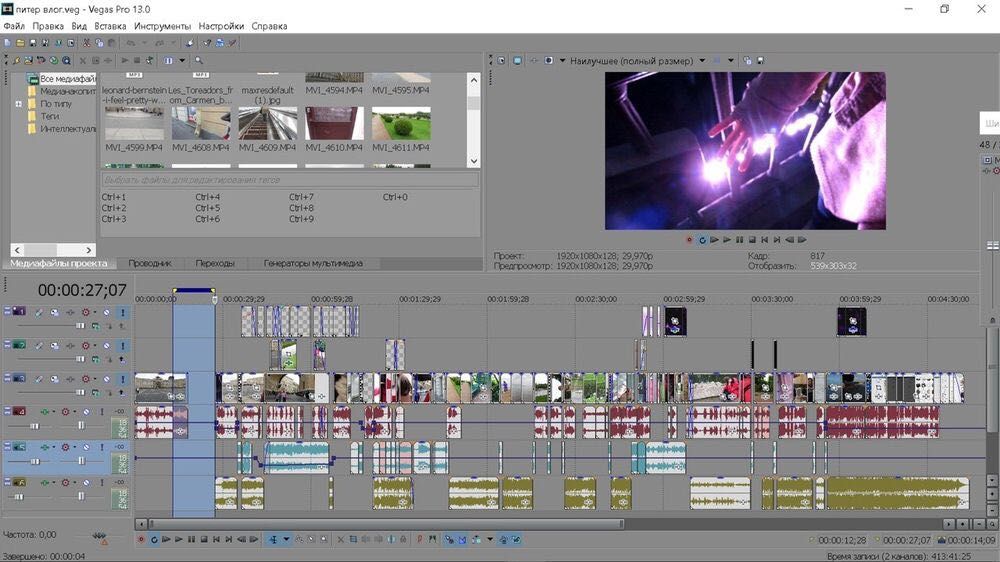1000x562 pixels.
Task: Open automation settings gear on video track 1
Action: coord(85,313)
